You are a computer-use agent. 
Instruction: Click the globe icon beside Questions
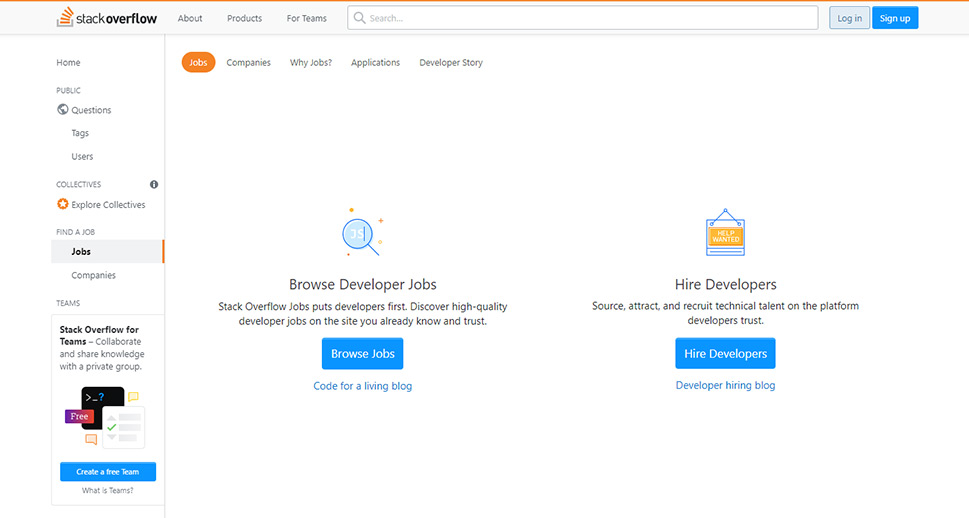[62, 109]
